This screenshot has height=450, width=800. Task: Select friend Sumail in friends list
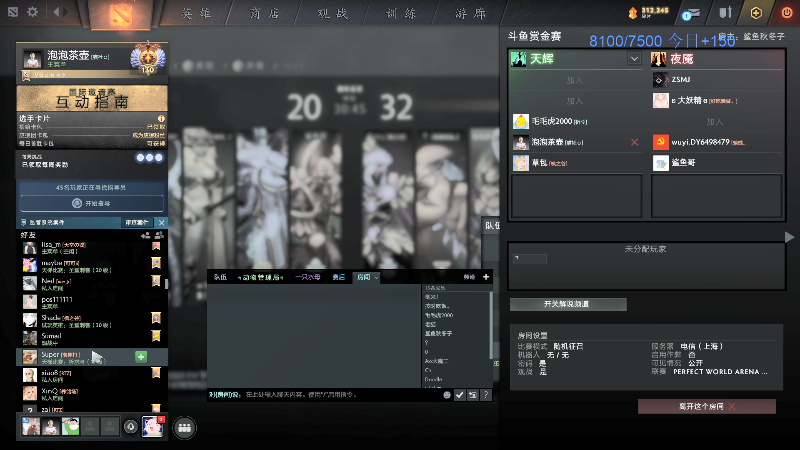[x=92, y=339]
